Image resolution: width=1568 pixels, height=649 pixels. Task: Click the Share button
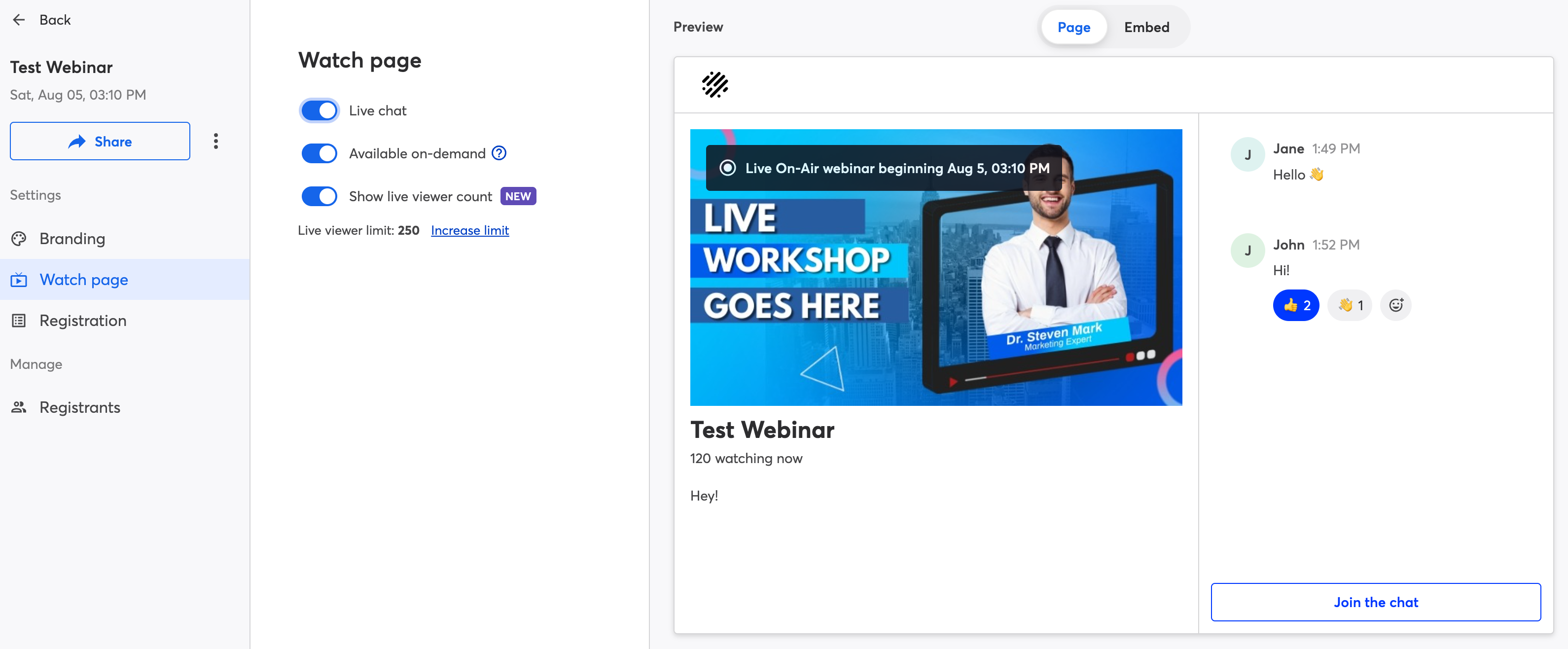pos(100,141)
